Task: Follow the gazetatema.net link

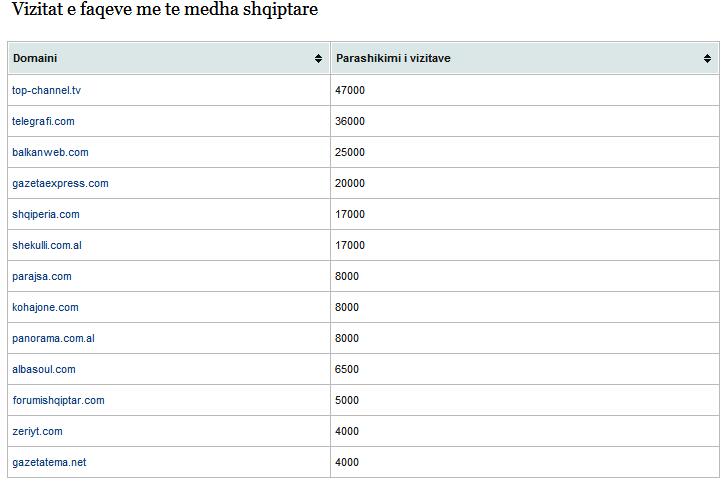Action: coord(49,462)
